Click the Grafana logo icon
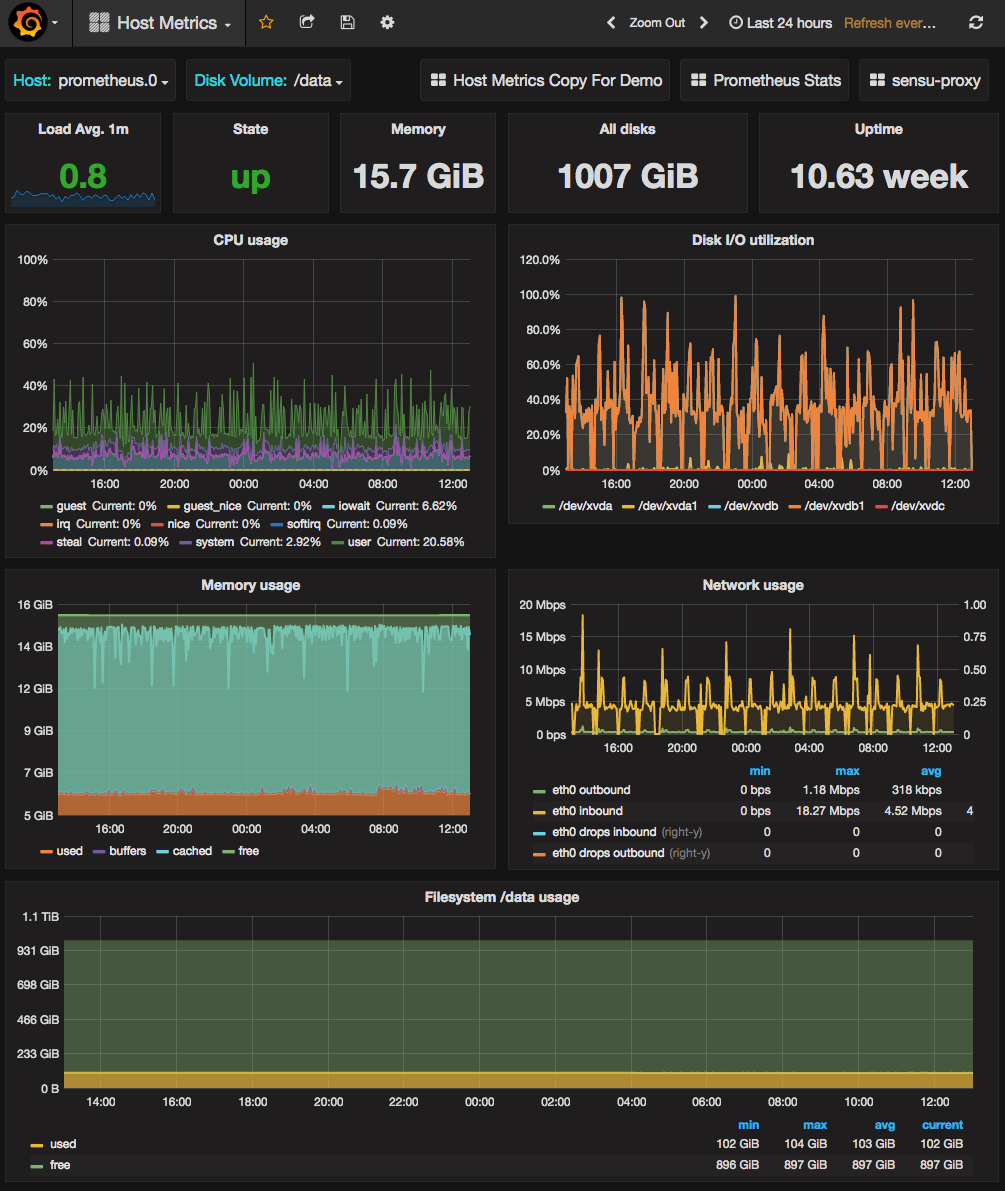This screenshot has width=1005, height=1191. [27, 22]
